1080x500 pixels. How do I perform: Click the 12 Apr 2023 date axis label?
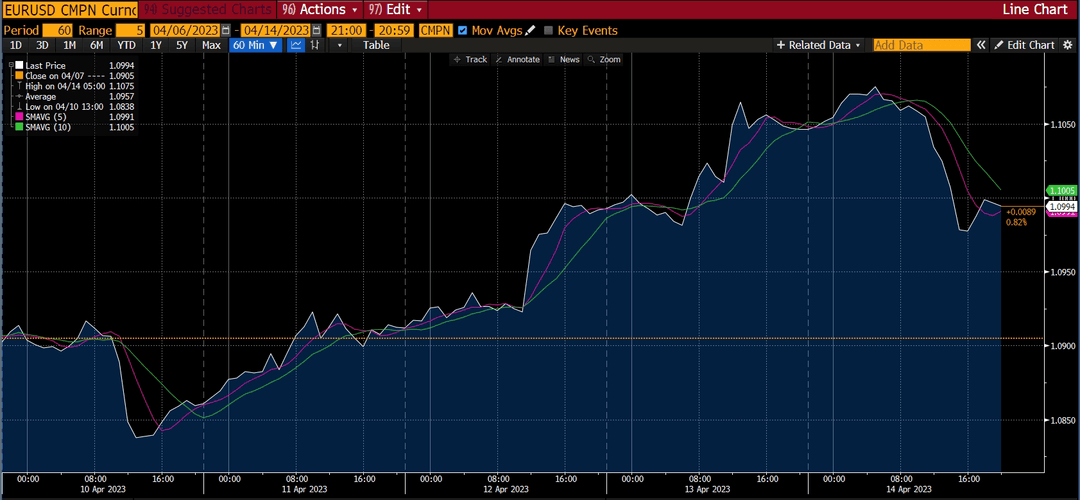click(507, 489)
